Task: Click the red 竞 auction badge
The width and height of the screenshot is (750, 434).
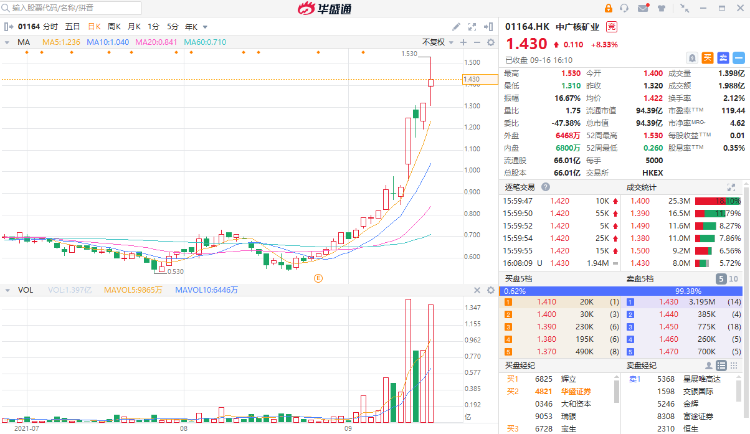Action: [x=611, y=27]
